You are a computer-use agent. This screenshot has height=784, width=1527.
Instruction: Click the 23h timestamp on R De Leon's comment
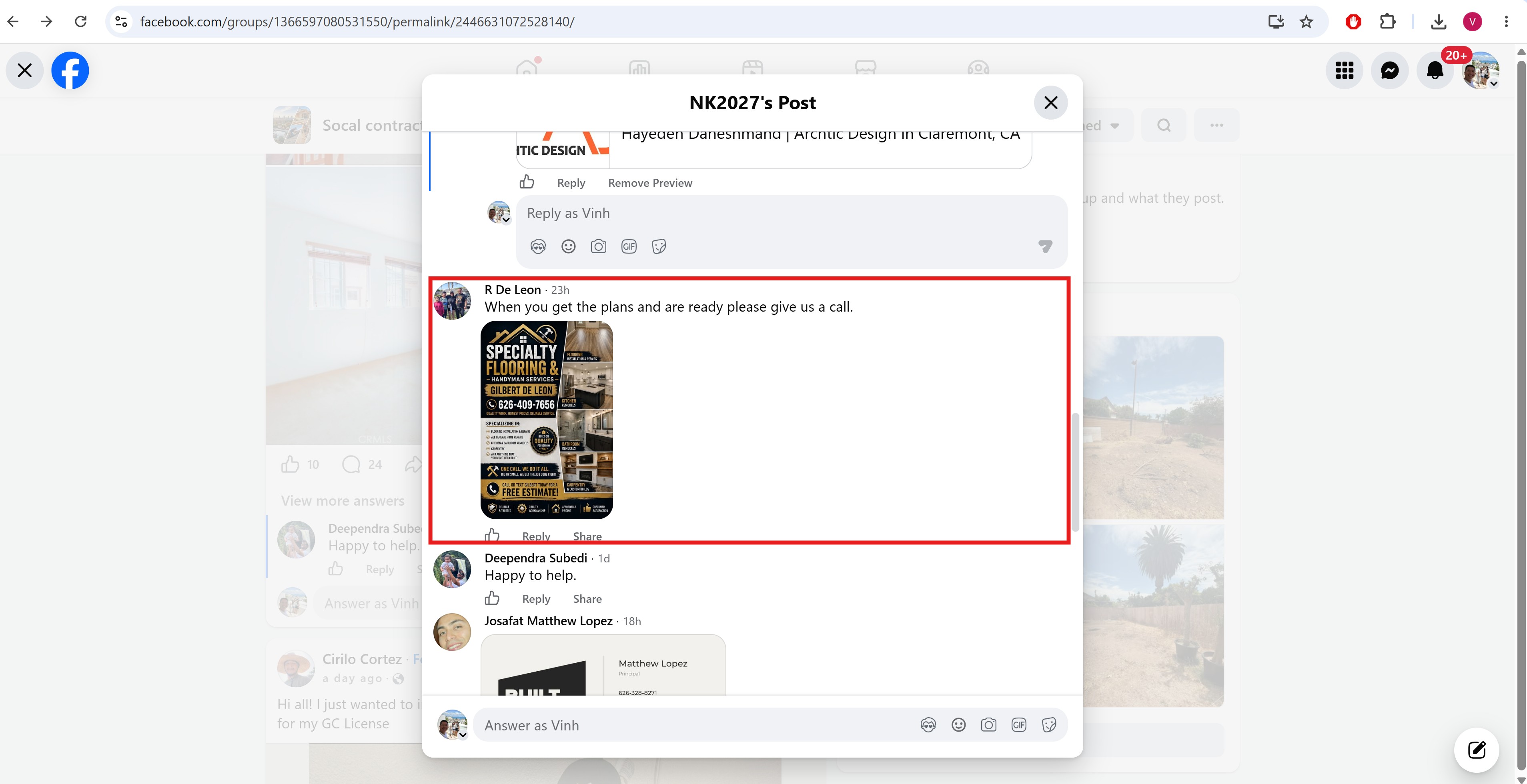(x=560, y=290)
